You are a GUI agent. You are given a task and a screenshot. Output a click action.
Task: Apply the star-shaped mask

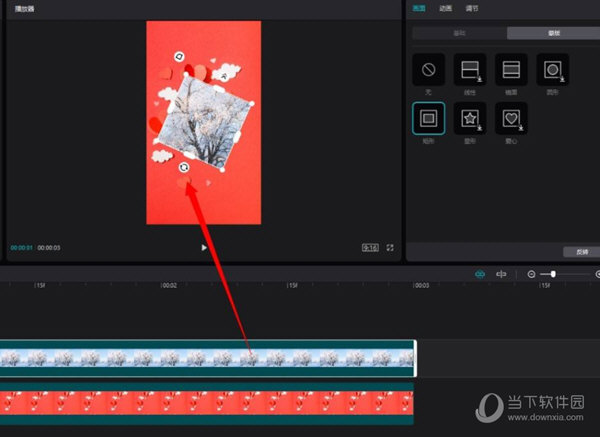point(470,119)
